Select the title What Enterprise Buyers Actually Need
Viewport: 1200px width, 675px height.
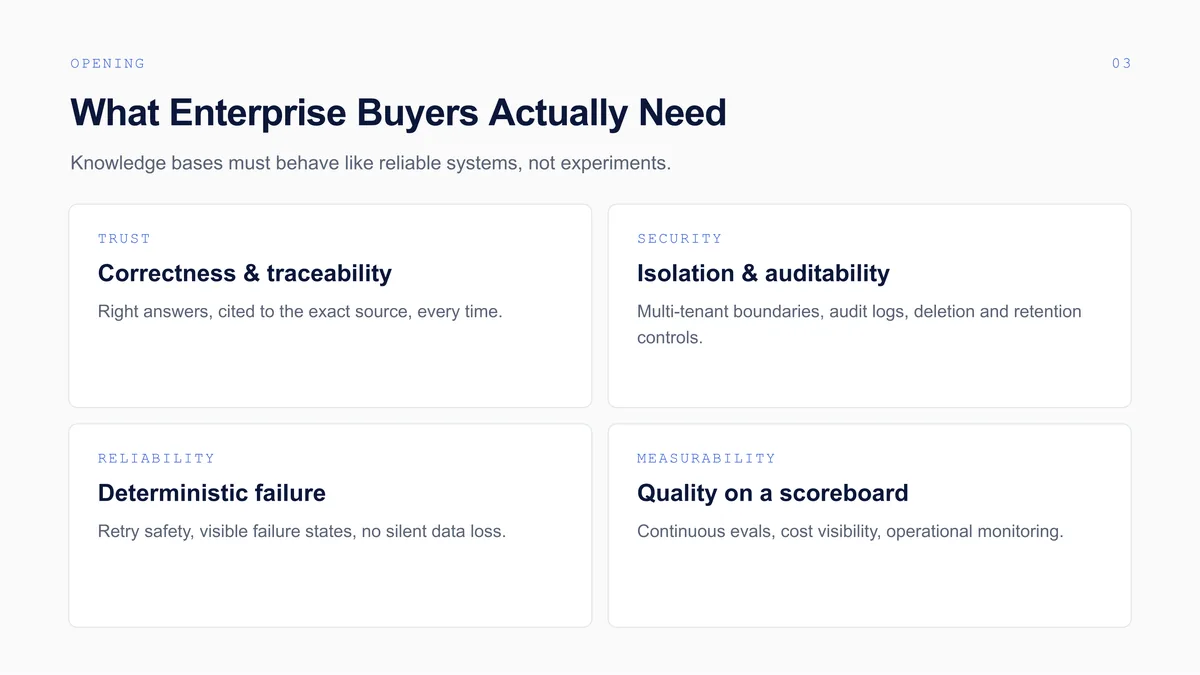point(398,113)
